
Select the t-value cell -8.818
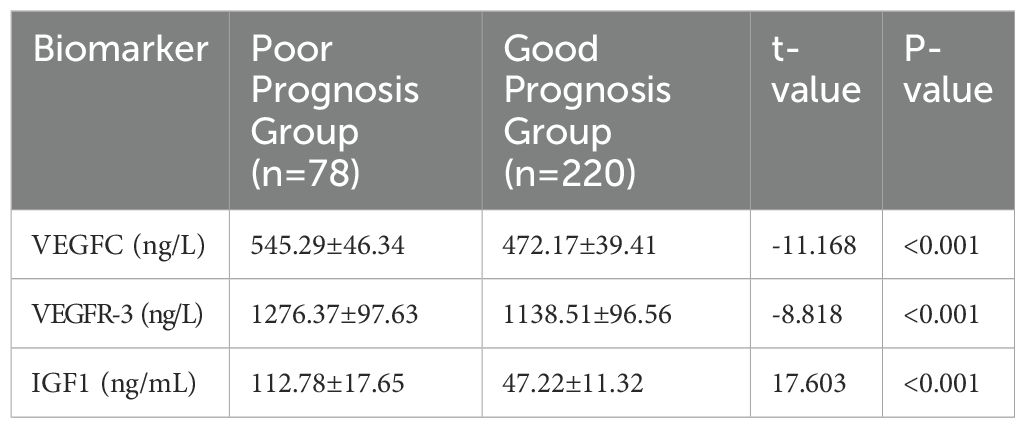807,314
